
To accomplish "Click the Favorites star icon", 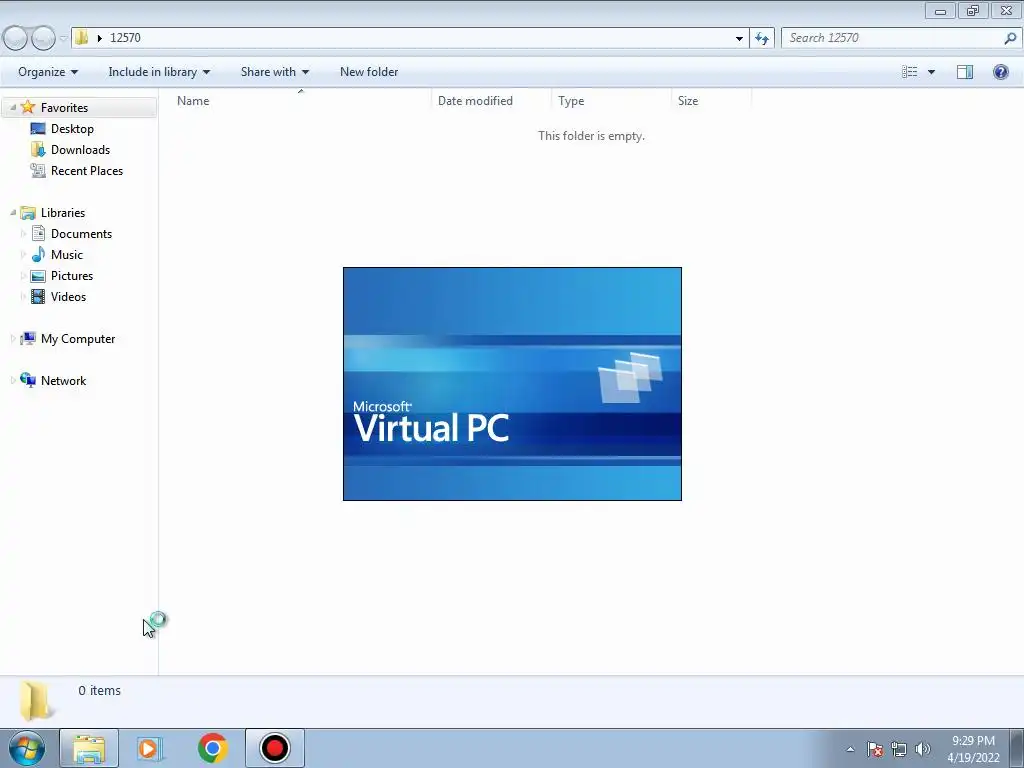I will [27, 107].
